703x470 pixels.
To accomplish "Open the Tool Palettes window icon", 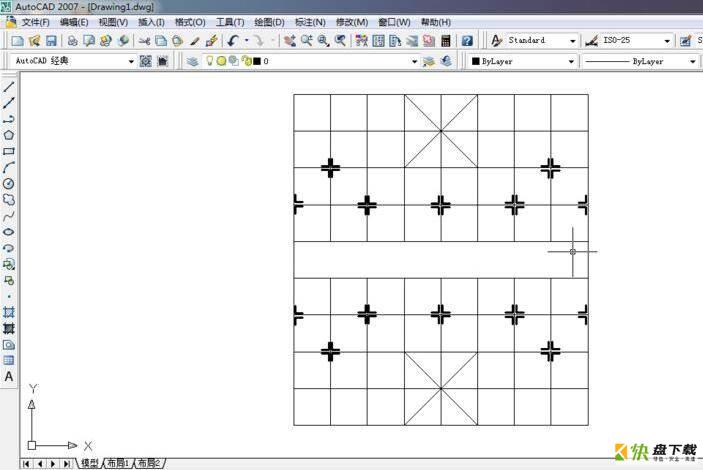I will 395,41.
